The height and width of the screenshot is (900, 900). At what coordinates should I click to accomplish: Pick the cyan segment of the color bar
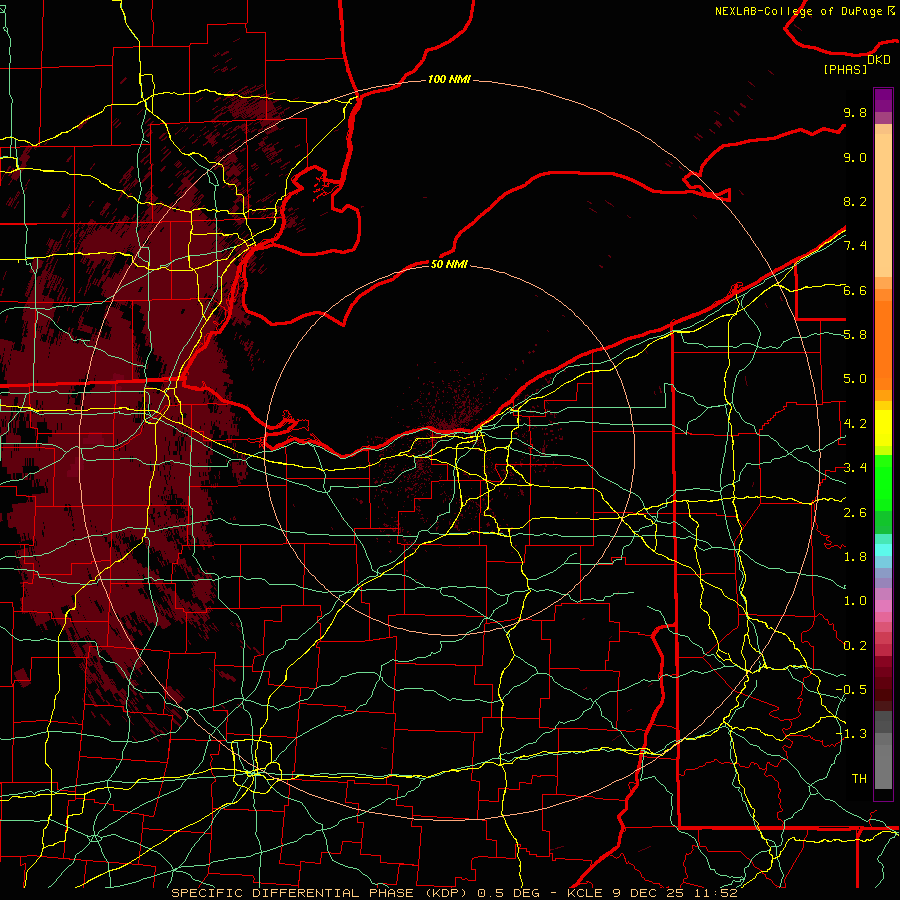click(883, 549)
